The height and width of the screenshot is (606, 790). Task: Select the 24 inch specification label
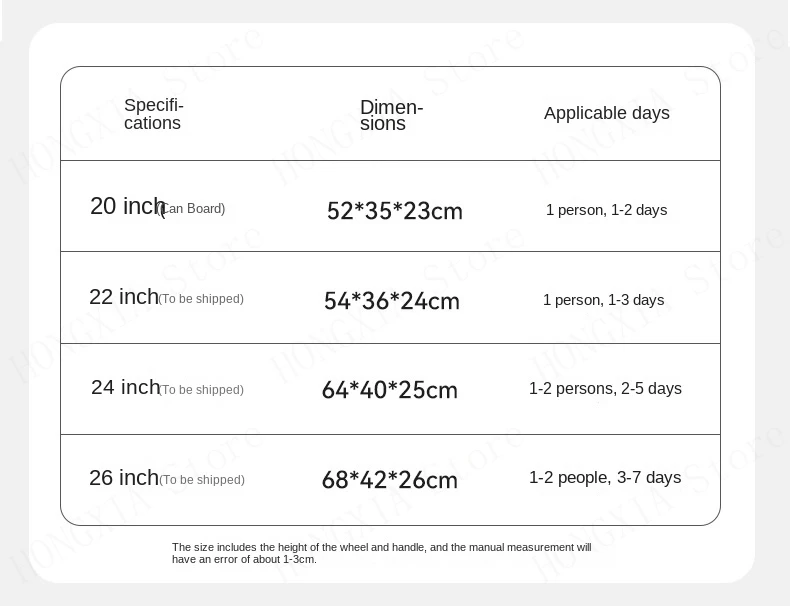tap(125, 387)
